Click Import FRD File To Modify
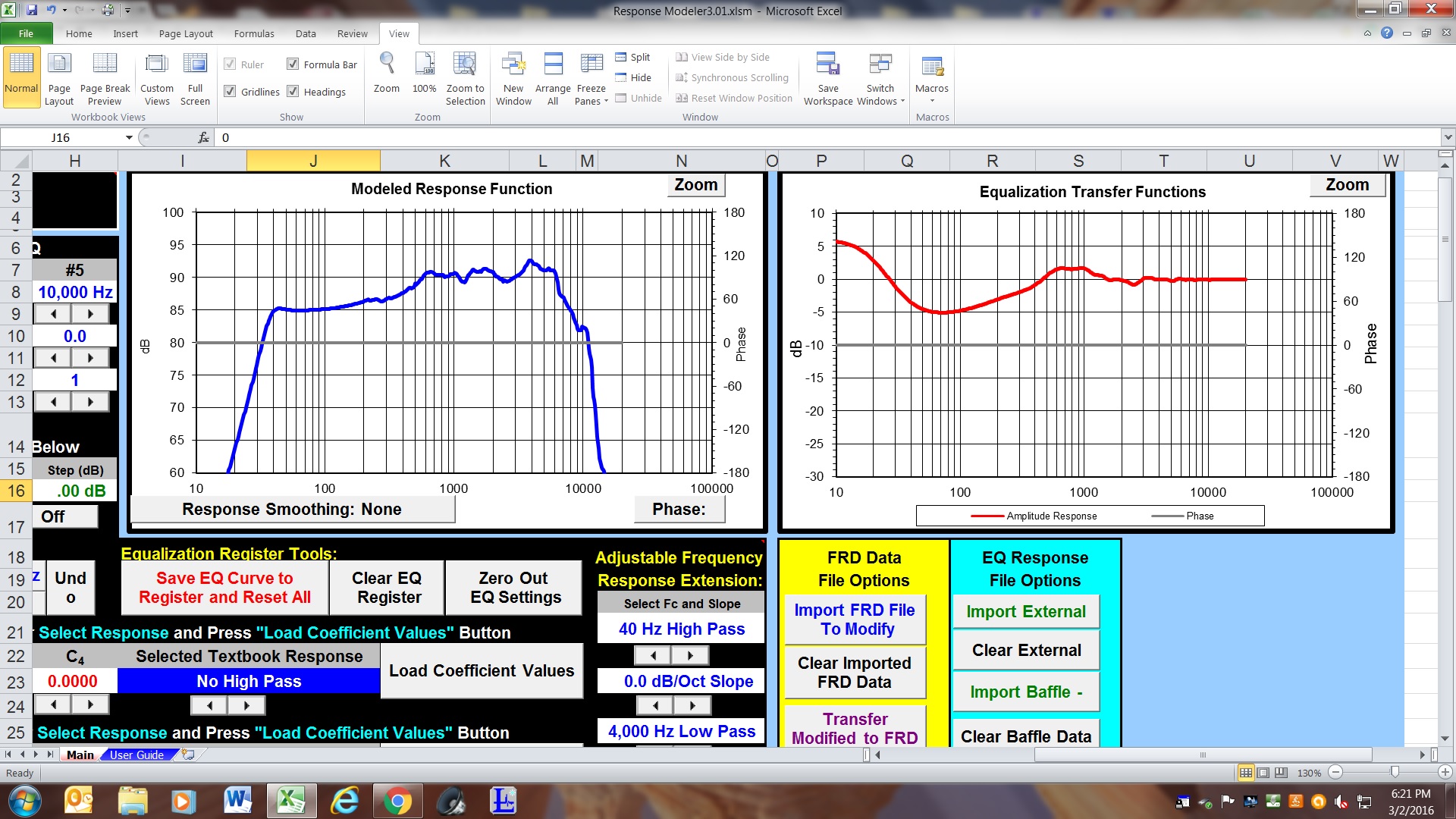 tap(855, 620)
